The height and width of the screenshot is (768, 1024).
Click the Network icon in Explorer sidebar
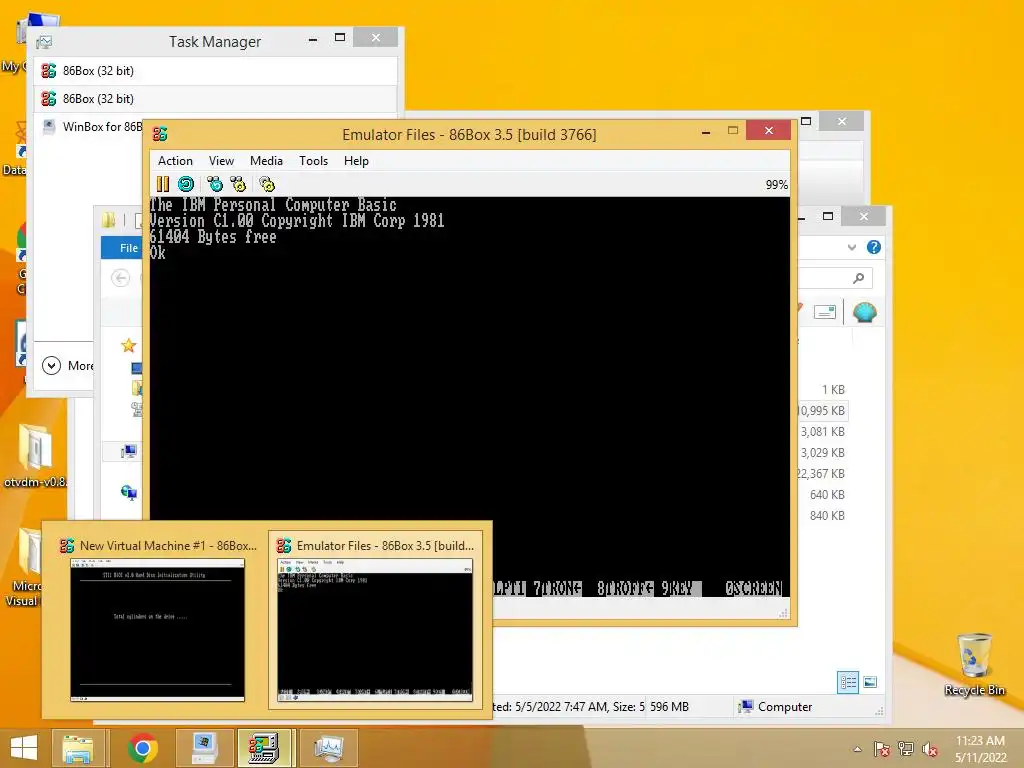[129, 492]
